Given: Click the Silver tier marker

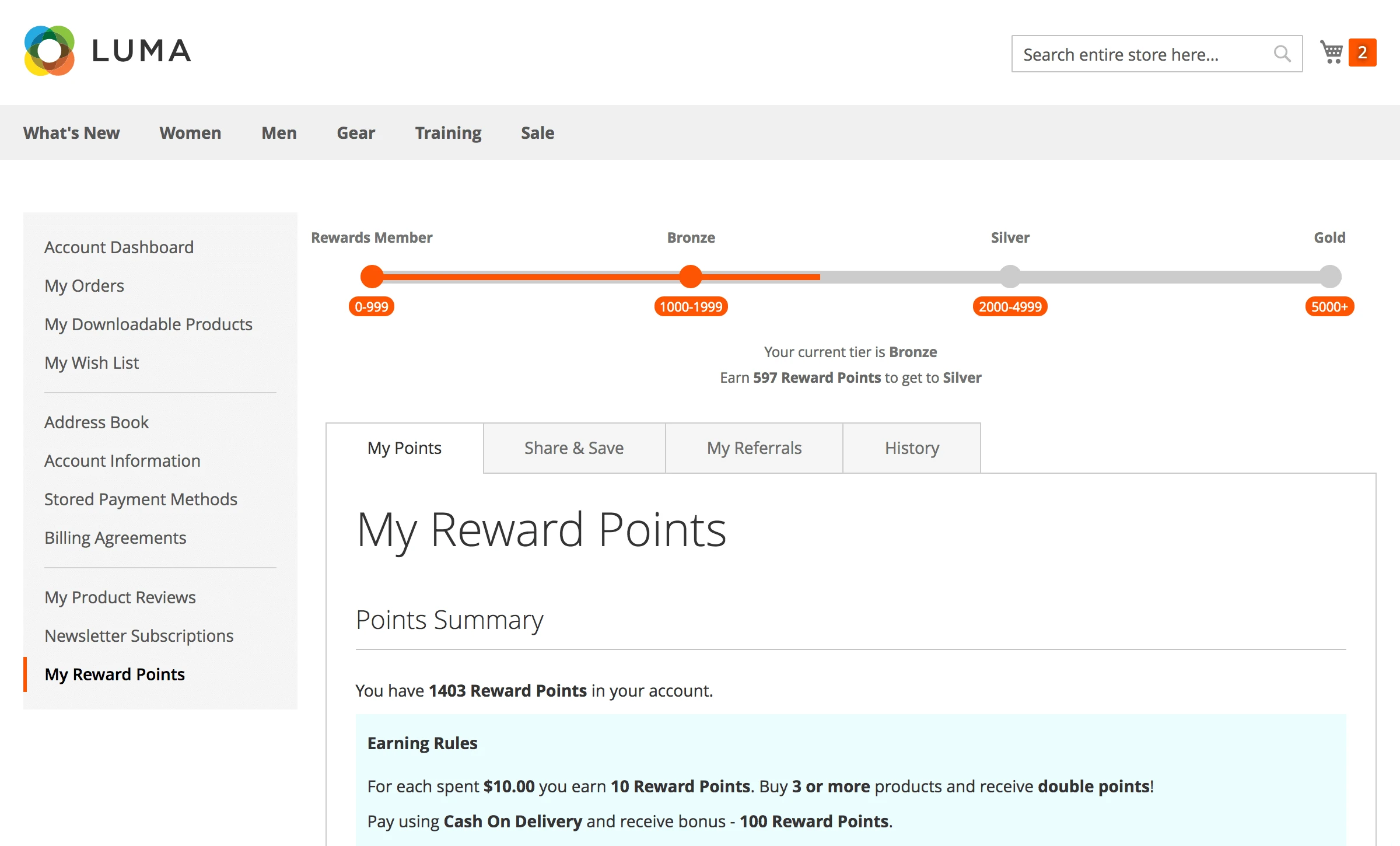Looking at the screenshot, I should coord(1010,277).
